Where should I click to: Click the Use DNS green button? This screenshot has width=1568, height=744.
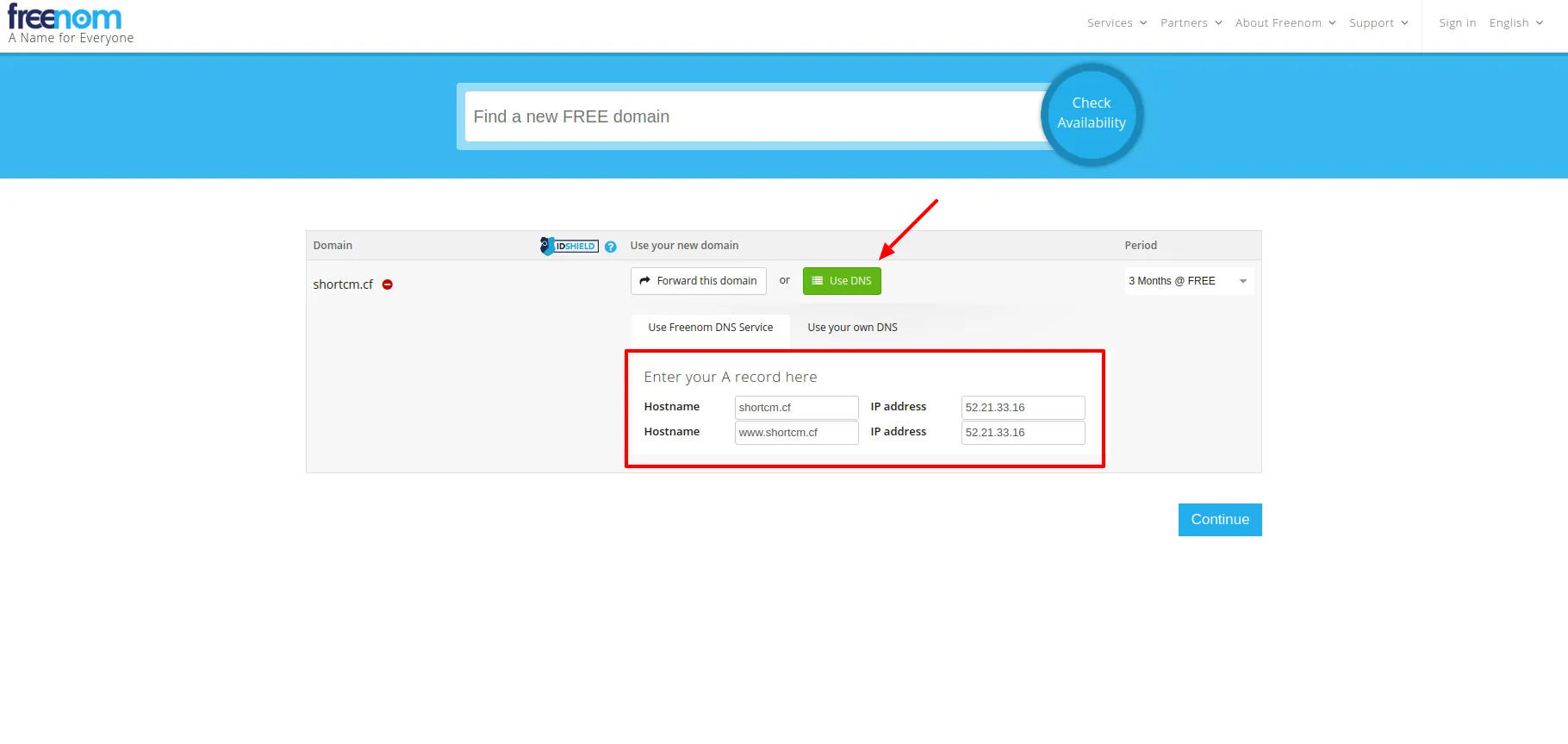842,281
